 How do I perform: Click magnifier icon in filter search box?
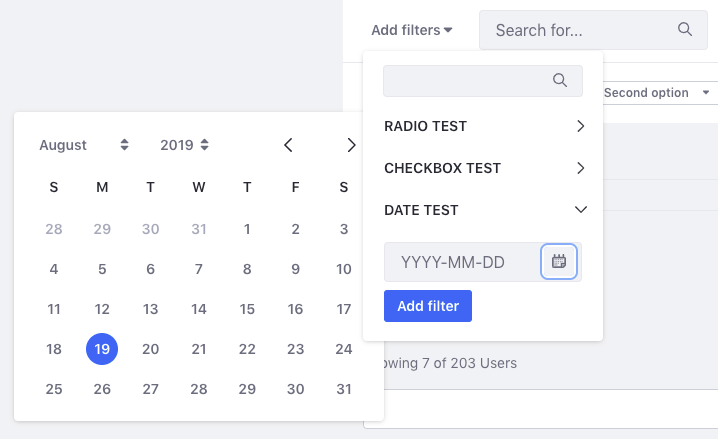click(560, 81)
